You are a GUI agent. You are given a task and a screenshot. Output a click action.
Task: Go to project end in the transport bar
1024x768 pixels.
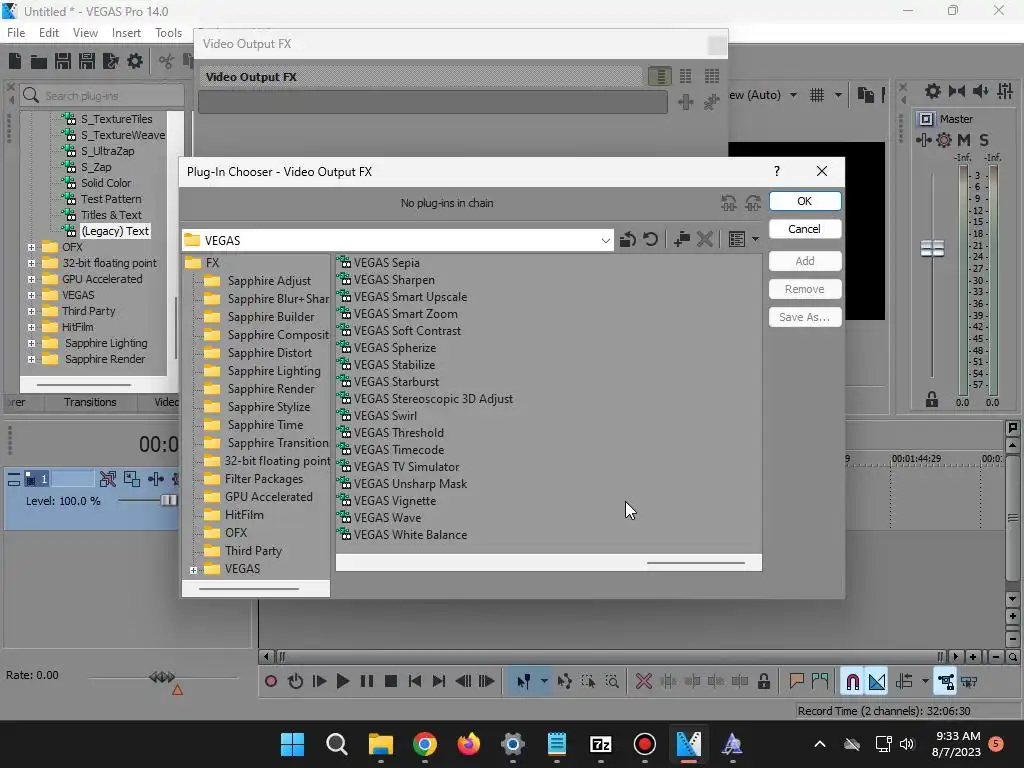[x=439, y=682]
